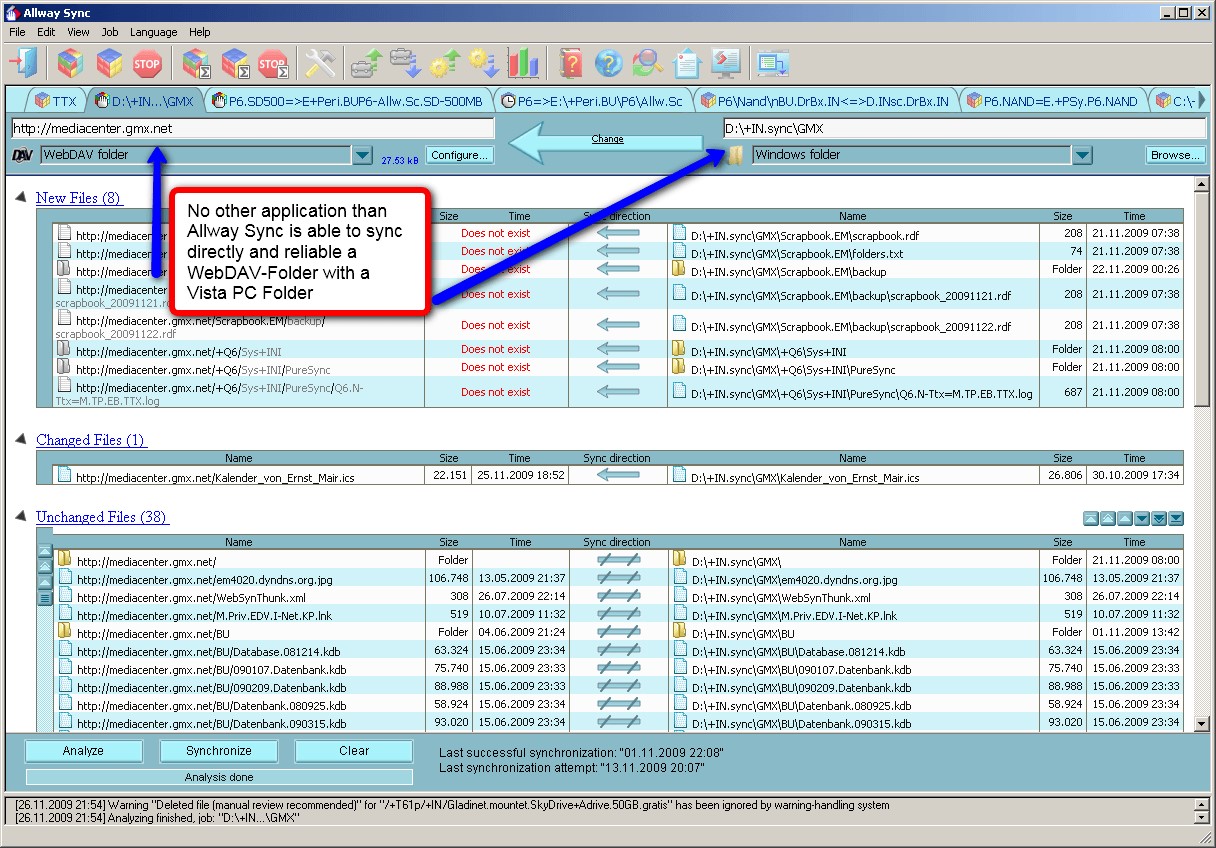1216x848 pixels.
Task: Click the bar chart statistics icon
Action: [522, 63]
